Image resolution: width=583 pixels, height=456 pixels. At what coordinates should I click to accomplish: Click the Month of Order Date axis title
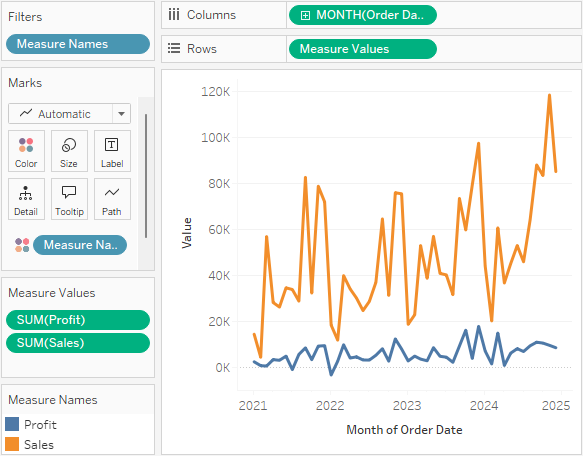coord(404,430)
